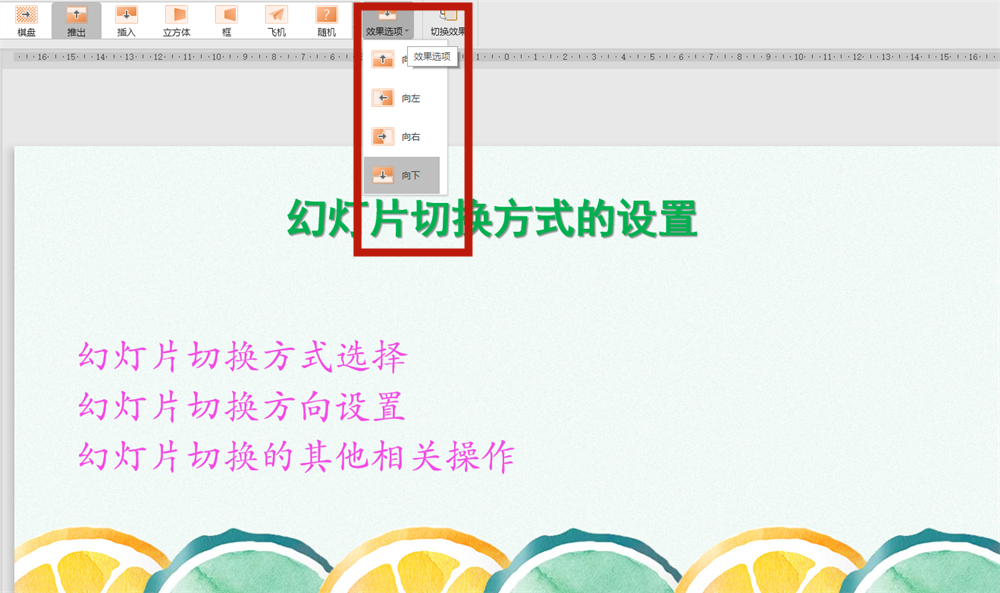This screenshot has width=1000, height=593.
Task: Click the text line 幻灯片切换方向设置
Action: pos(241,406)
